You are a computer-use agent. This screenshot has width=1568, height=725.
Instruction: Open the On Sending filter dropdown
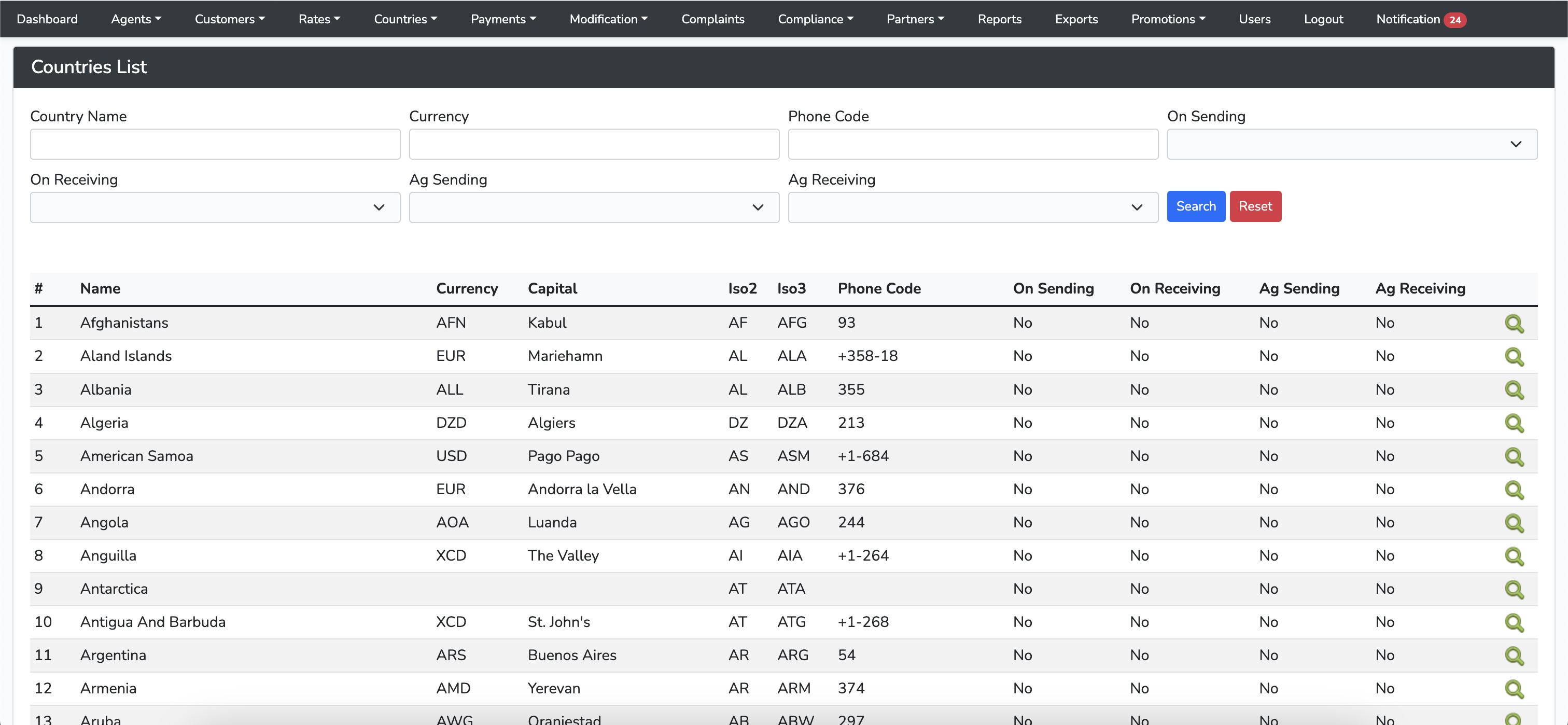point(1351,144)
